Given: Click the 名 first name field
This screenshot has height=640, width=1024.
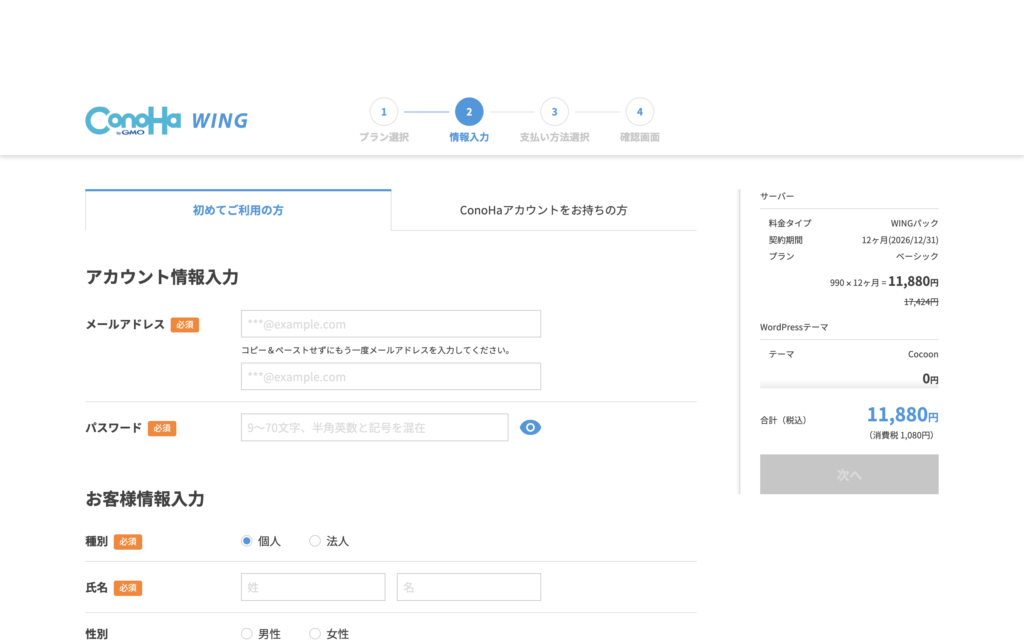Looking at the screenshot, I should coord(468,587).
